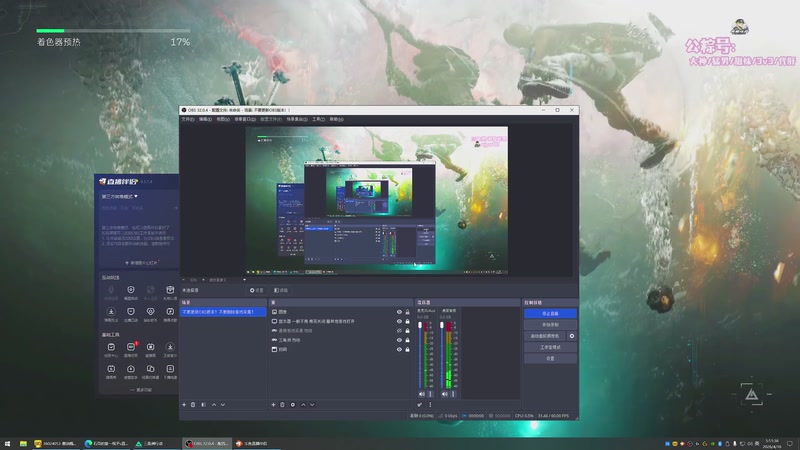This screenshot has height=450, width=800.
Task: Move the selected source down with the chevron
Action: coord(312,405)
